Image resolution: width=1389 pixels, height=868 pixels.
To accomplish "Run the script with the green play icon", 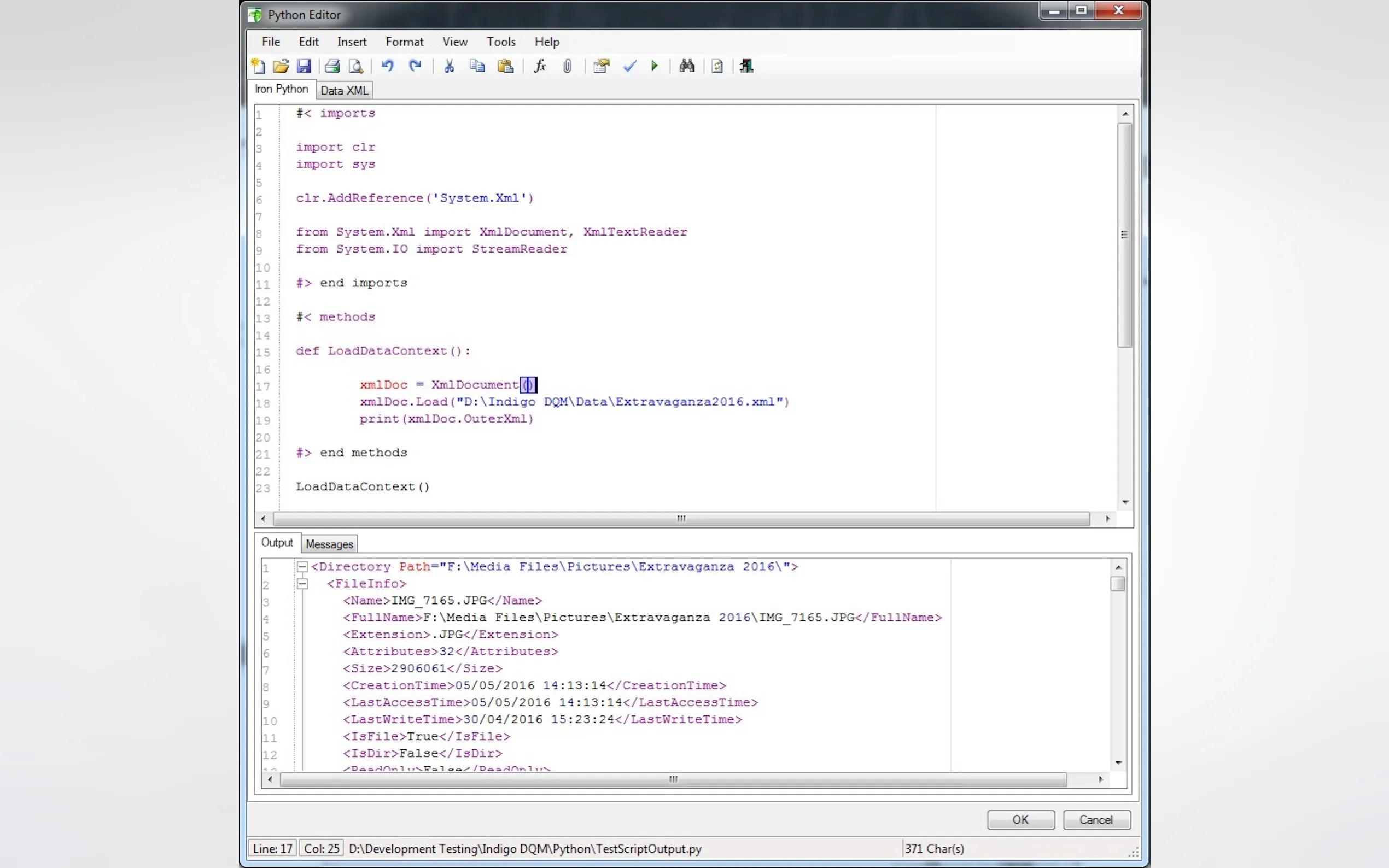I will pyautogui.click(x=654, y=66).
